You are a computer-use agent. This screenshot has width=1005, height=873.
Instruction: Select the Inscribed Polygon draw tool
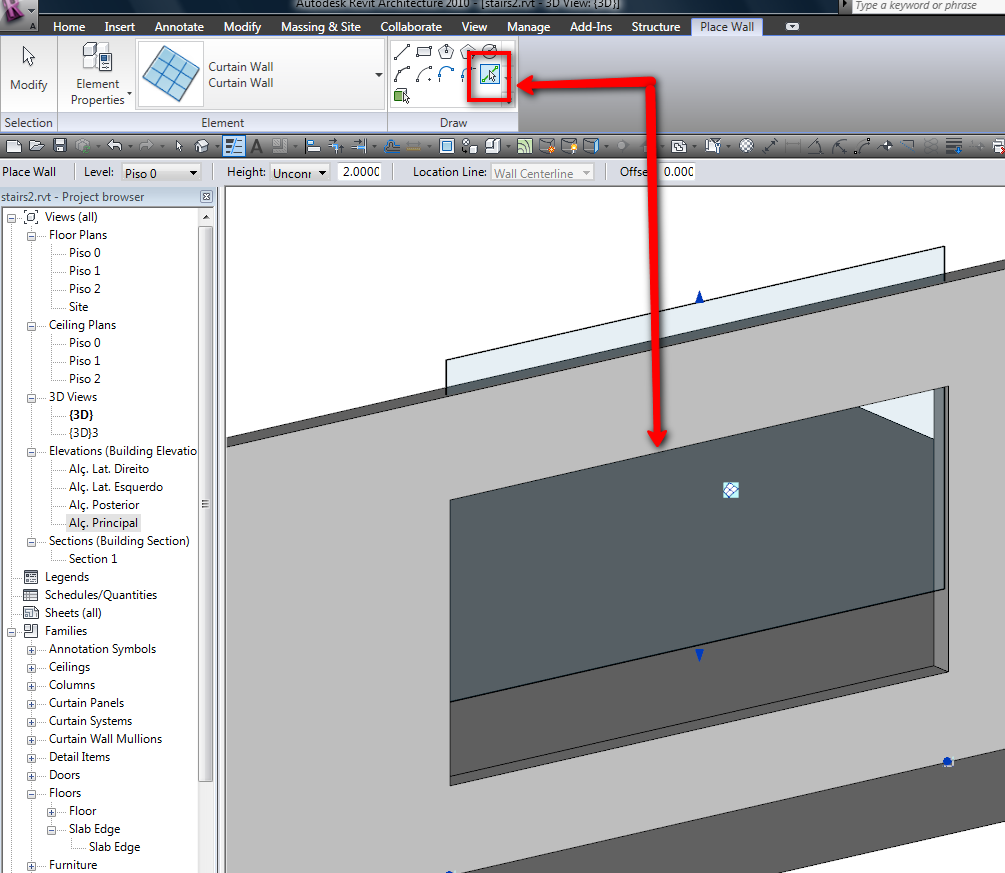[446, 52]
